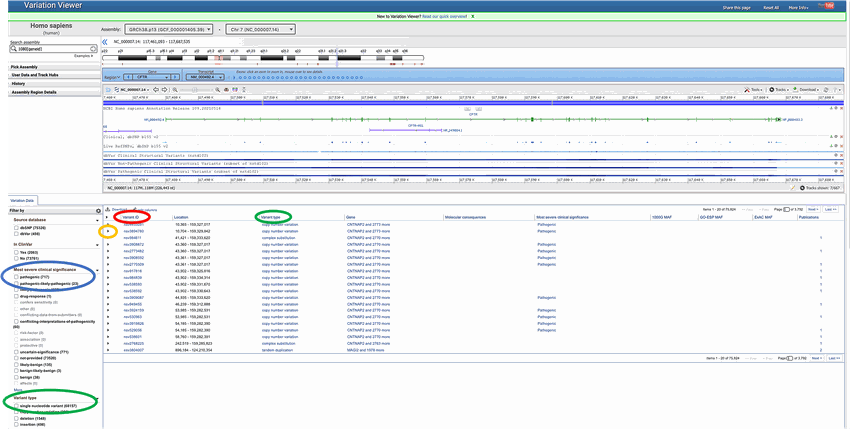Check the In ClinVar Yes filter
Screen dimensions: 850x429
pyautogui.click(x=16, y=253)
